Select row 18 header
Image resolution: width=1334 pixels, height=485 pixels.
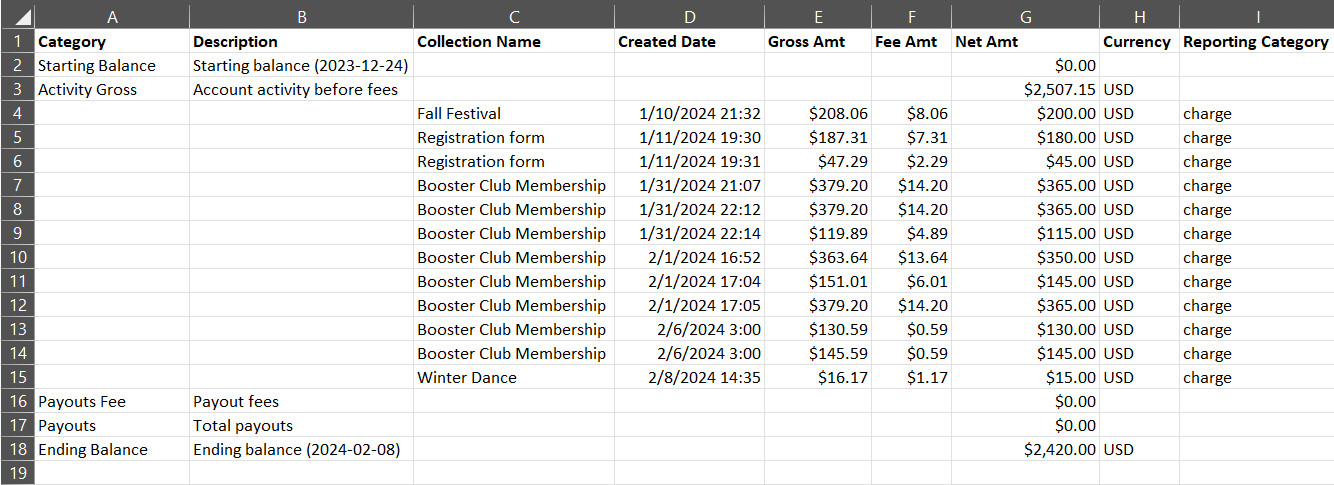click(x=17, y=450)
